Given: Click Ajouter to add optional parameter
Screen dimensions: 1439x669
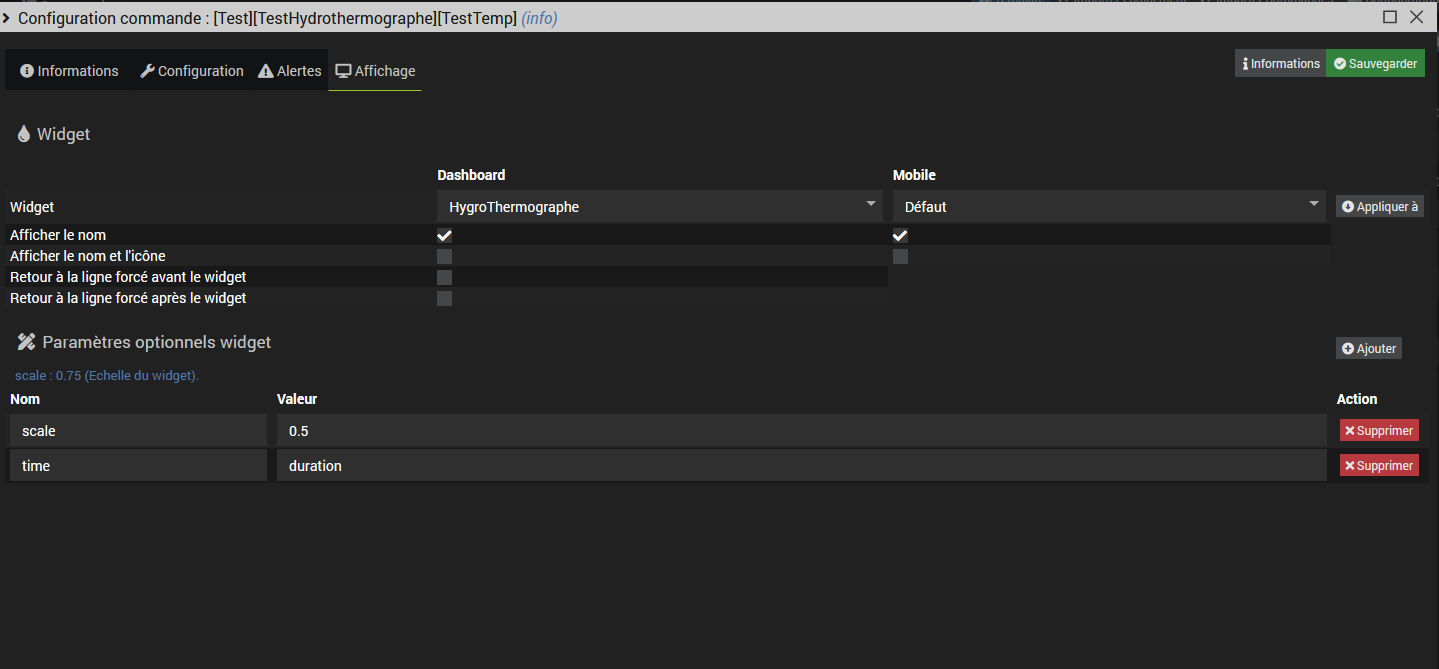Looking at the screenshot, I should [x=1368, y=348].
